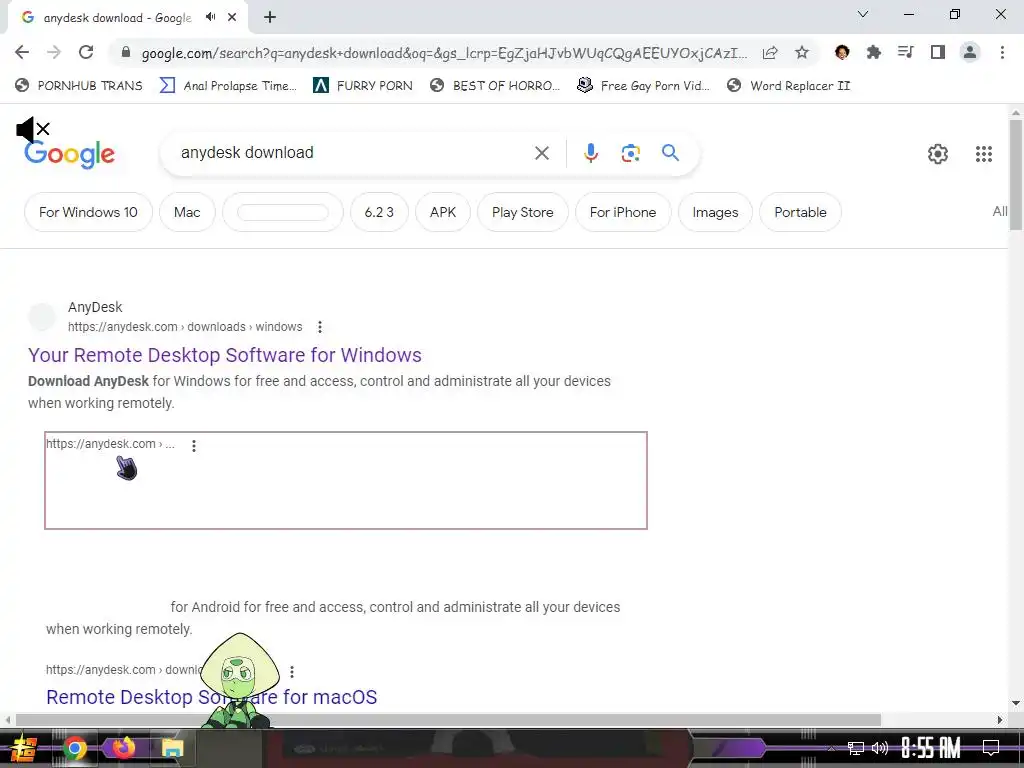Screen dimensions: 1024x768
Task: Share this page using the share icon
Action: (770, 53)
